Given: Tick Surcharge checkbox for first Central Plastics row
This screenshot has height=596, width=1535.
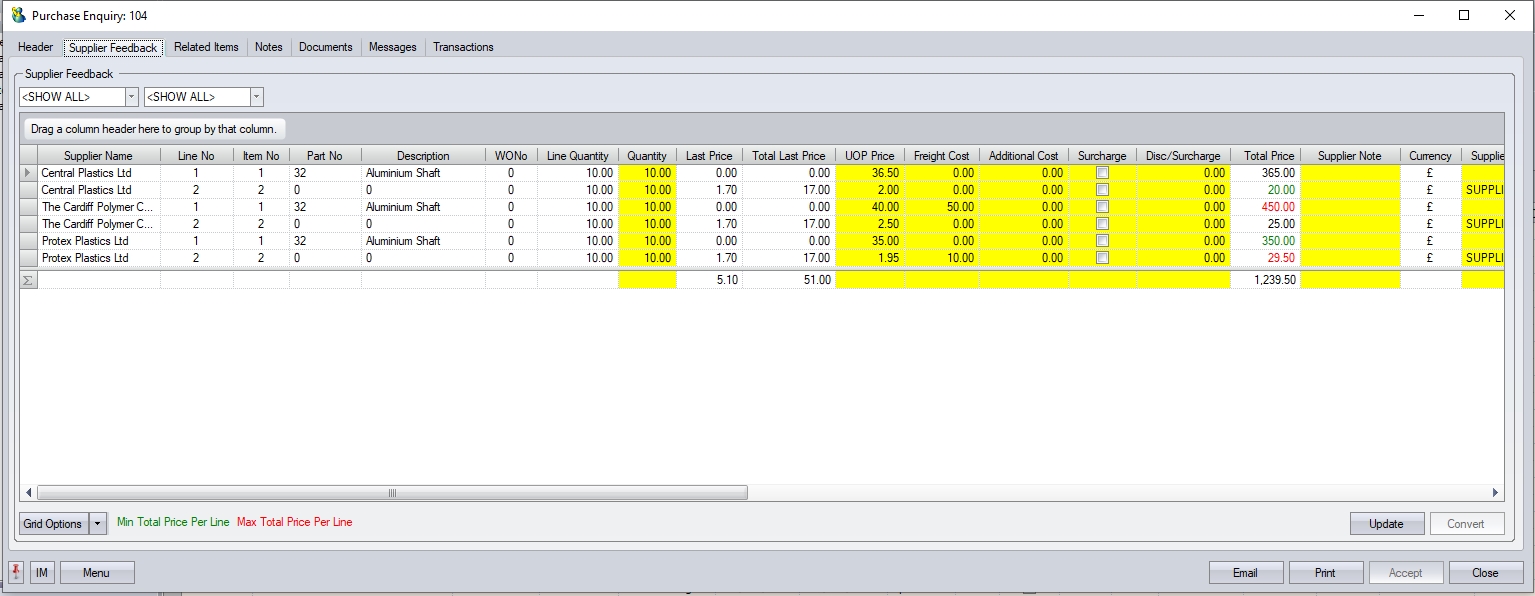Looking at the screenshot, I should 1102,173.
